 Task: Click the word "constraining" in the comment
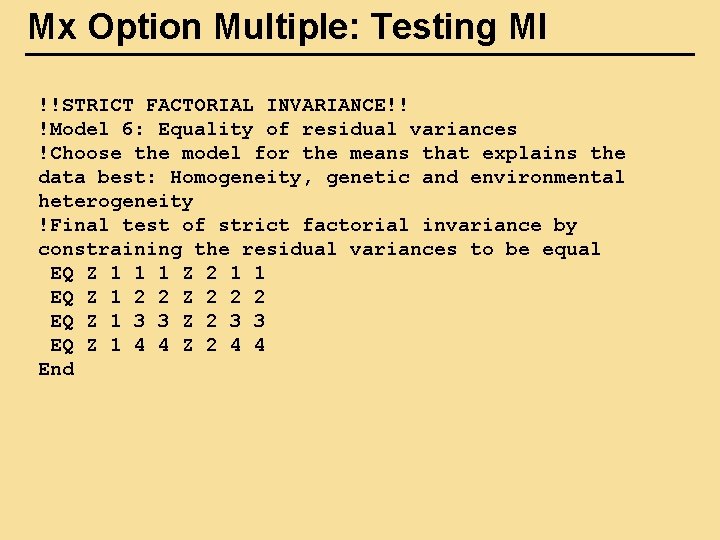coord(110,249)
